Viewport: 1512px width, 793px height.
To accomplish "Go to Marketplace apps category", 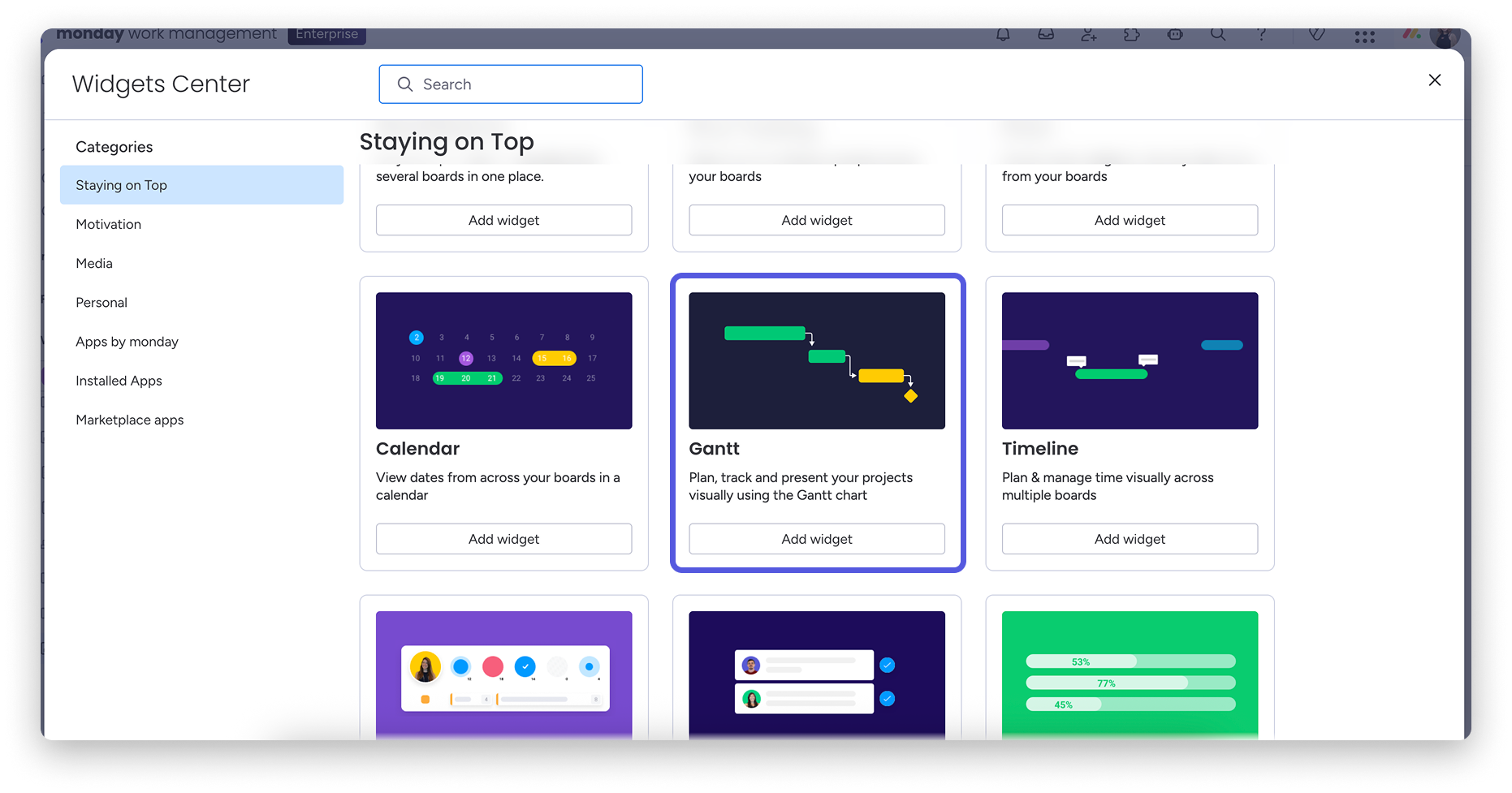I will pyautogui.click(x=201, y=420).
